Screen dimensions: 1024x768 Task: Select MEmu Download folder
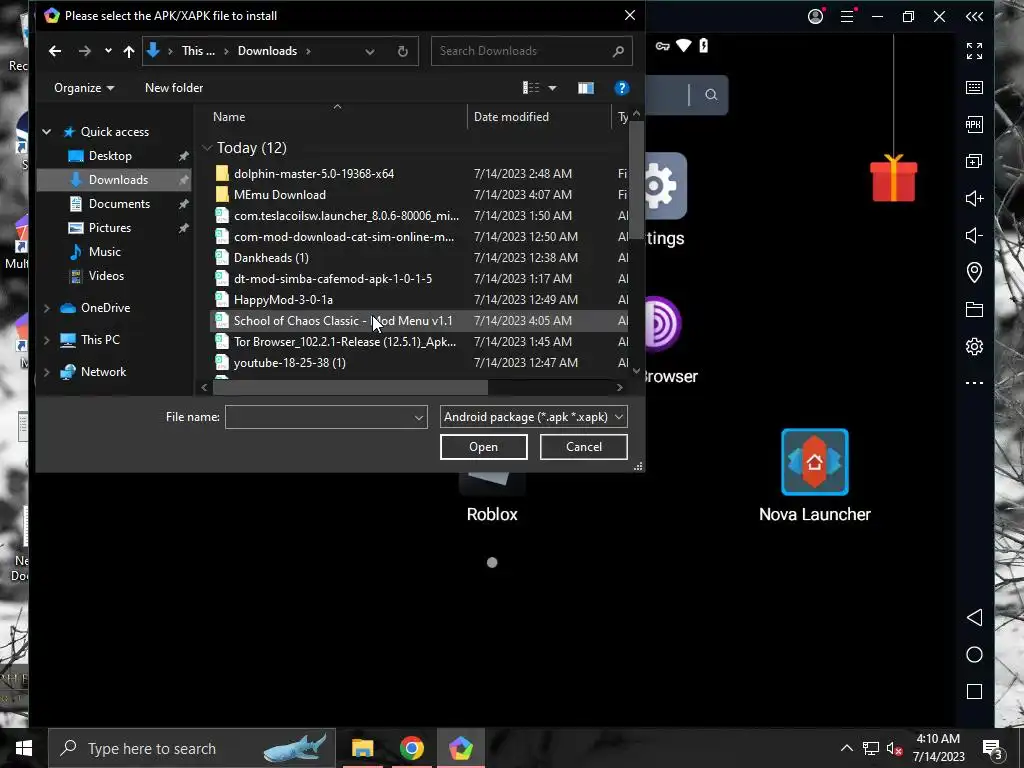(418, 195)
